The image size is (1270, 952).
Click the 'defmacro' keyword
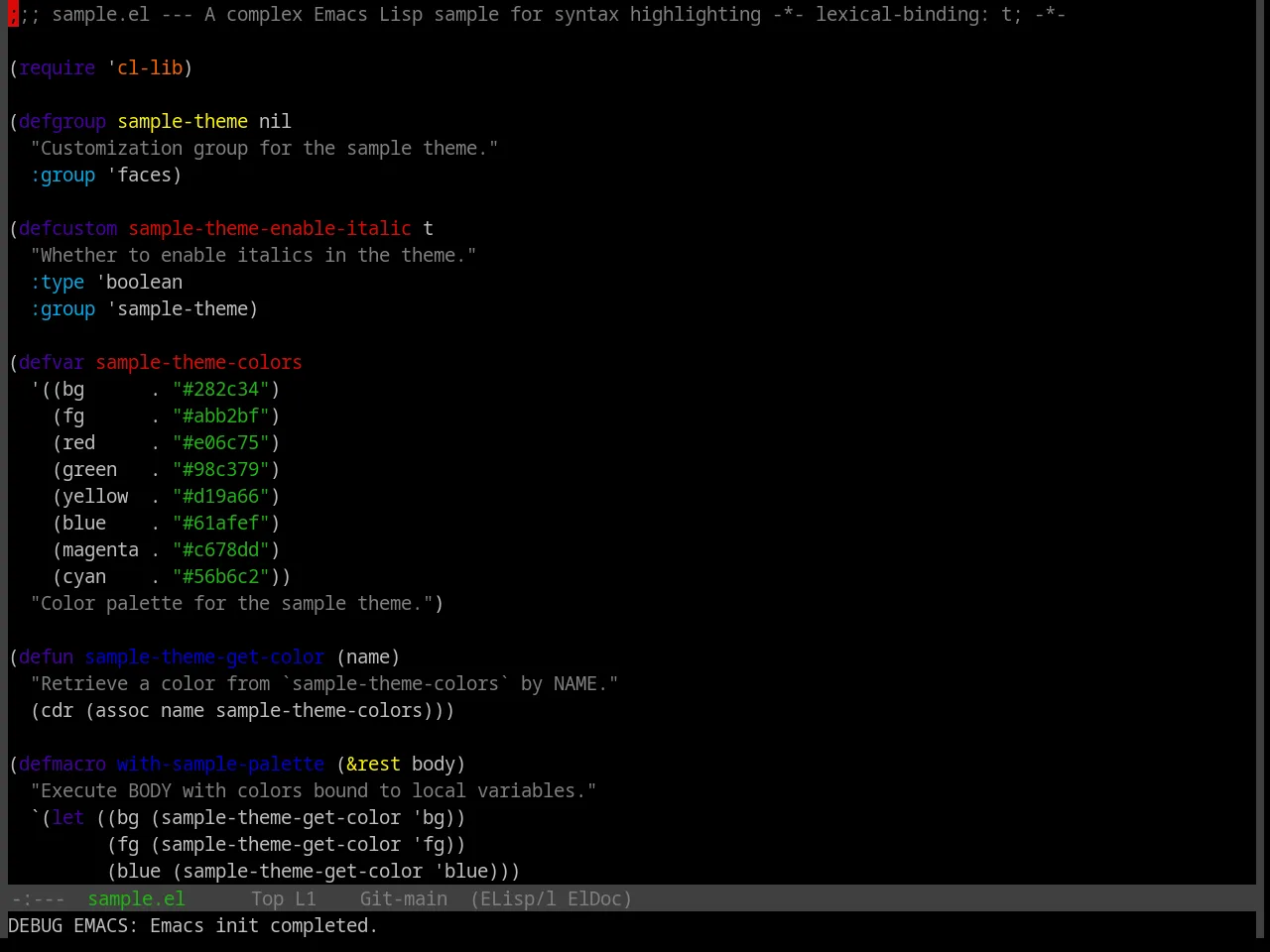63,764
